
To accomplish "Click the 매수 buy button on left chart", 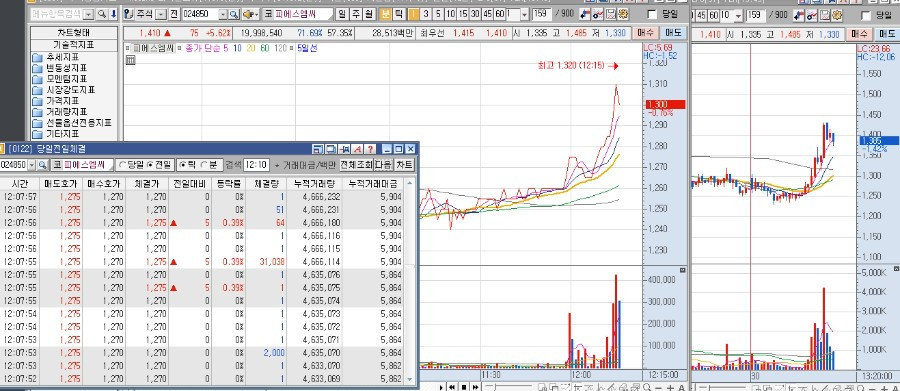I will pyautogui.click(x=646, y=33).
